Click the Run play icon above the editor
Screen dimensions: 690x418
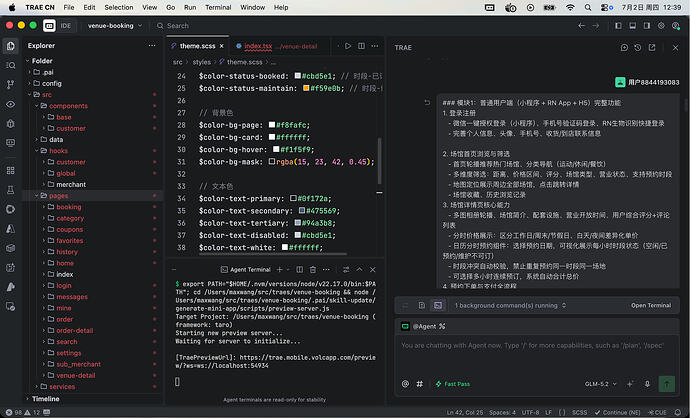tap(348, 46)
